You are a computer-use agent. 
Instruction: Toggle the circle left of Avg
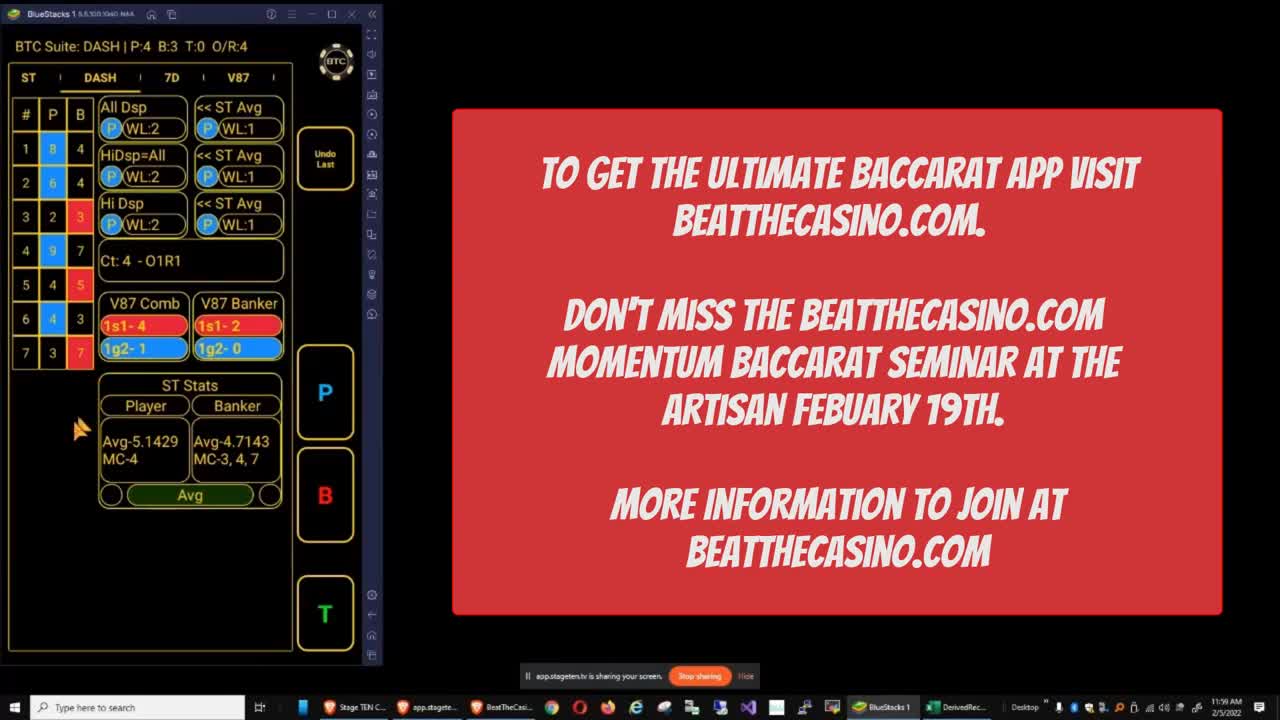(111, 495)
